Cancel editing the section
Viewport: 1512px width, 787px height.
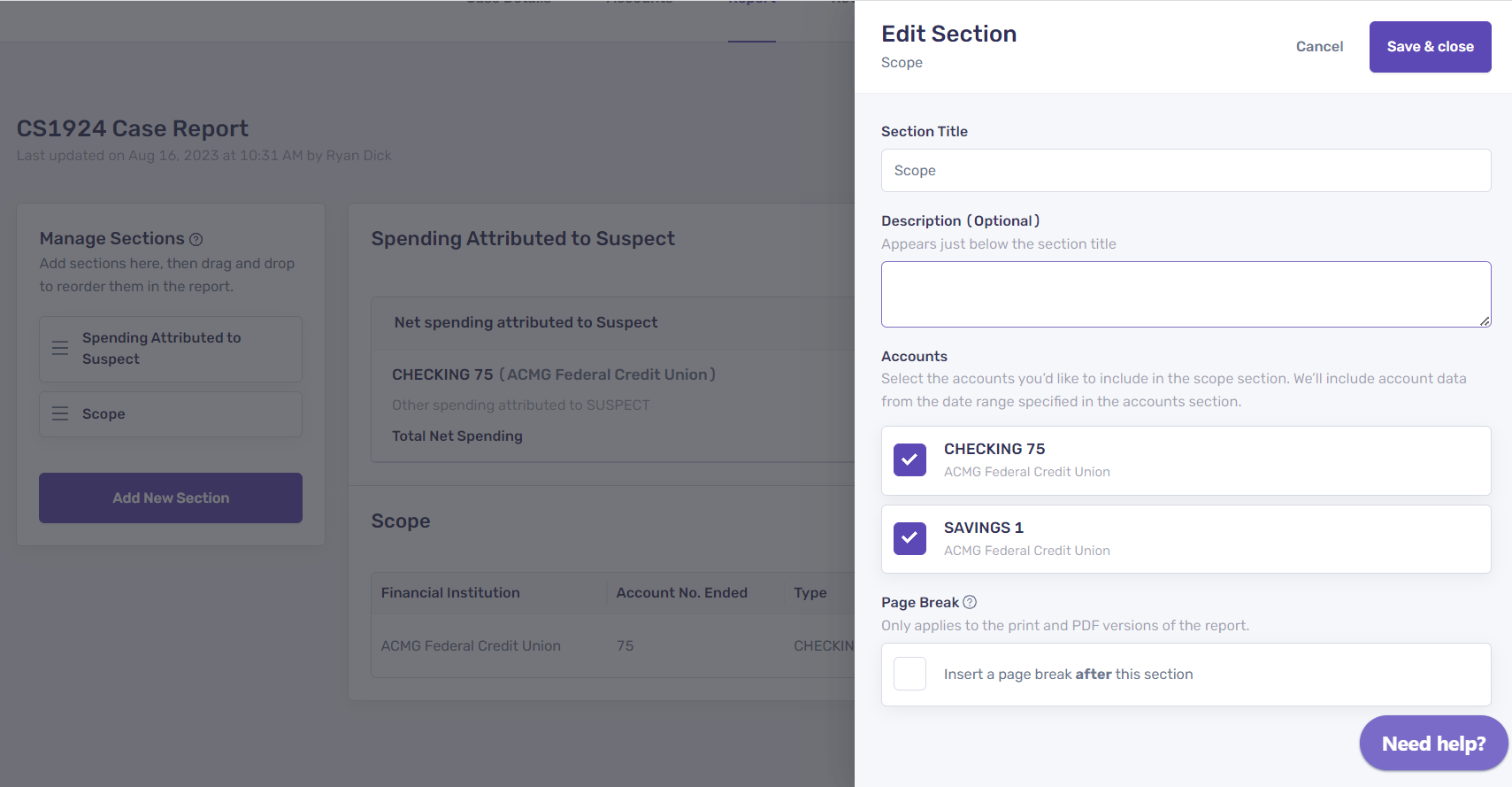click(1319, 47)
